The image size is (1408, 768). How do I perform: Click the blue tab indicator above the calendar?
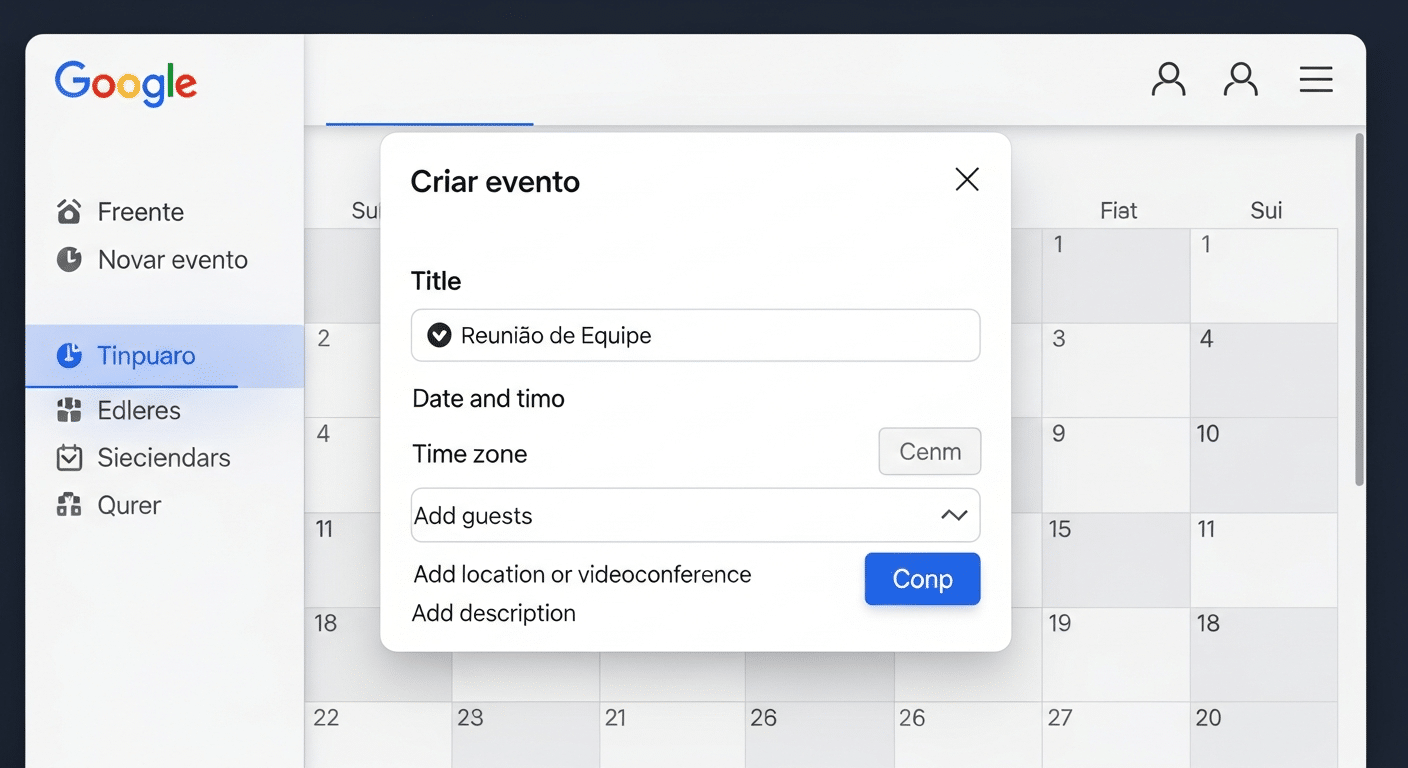pos(429,125)
